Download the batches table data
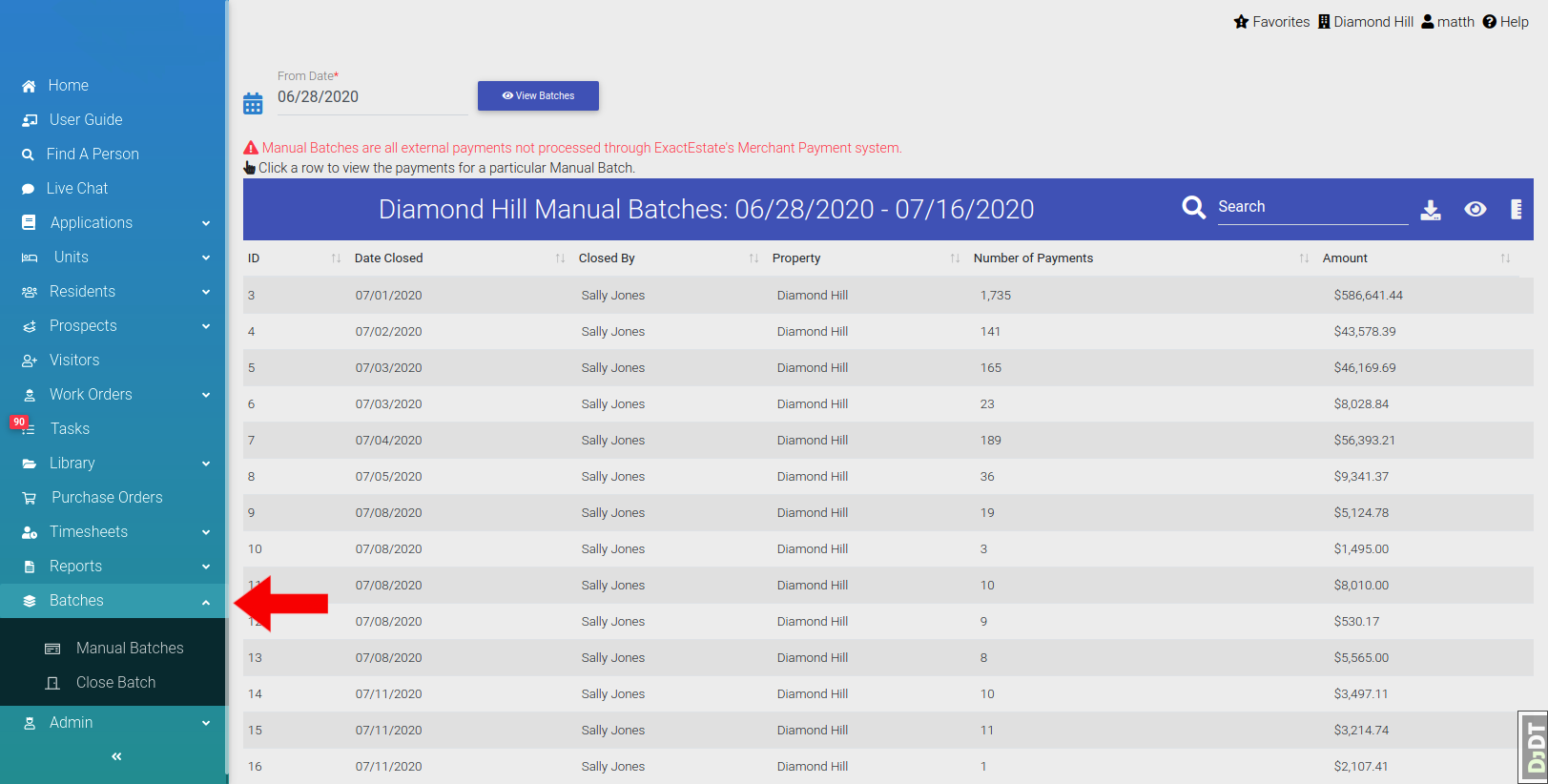The width and height of the screenshot is (1548, 784). tap(1431, 210)
